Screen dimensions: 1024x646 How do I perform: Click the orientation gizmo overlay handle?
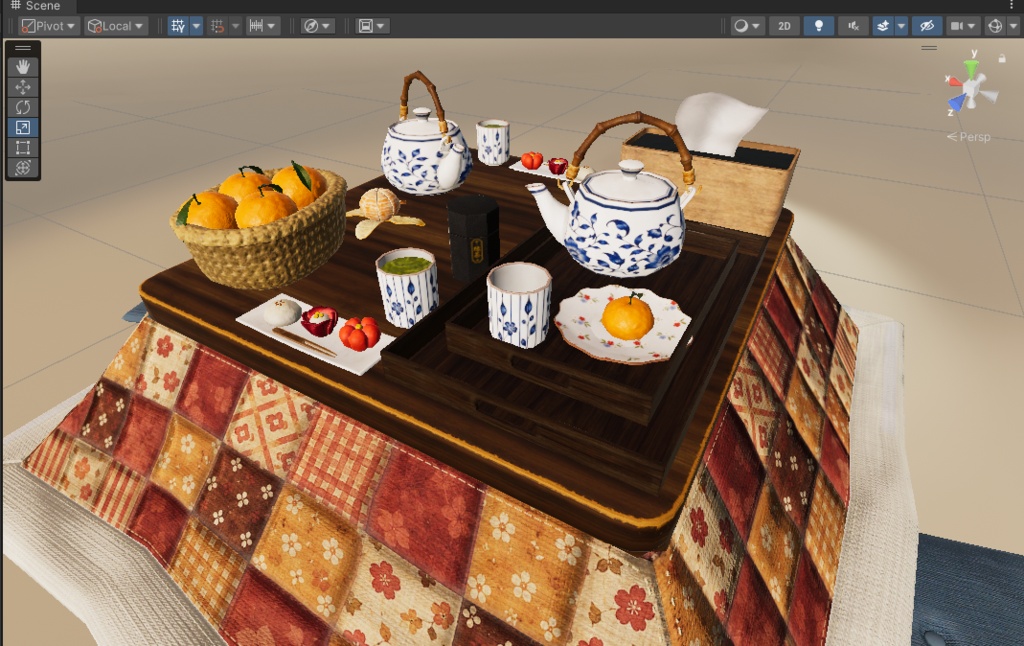[x=929, y=48]
